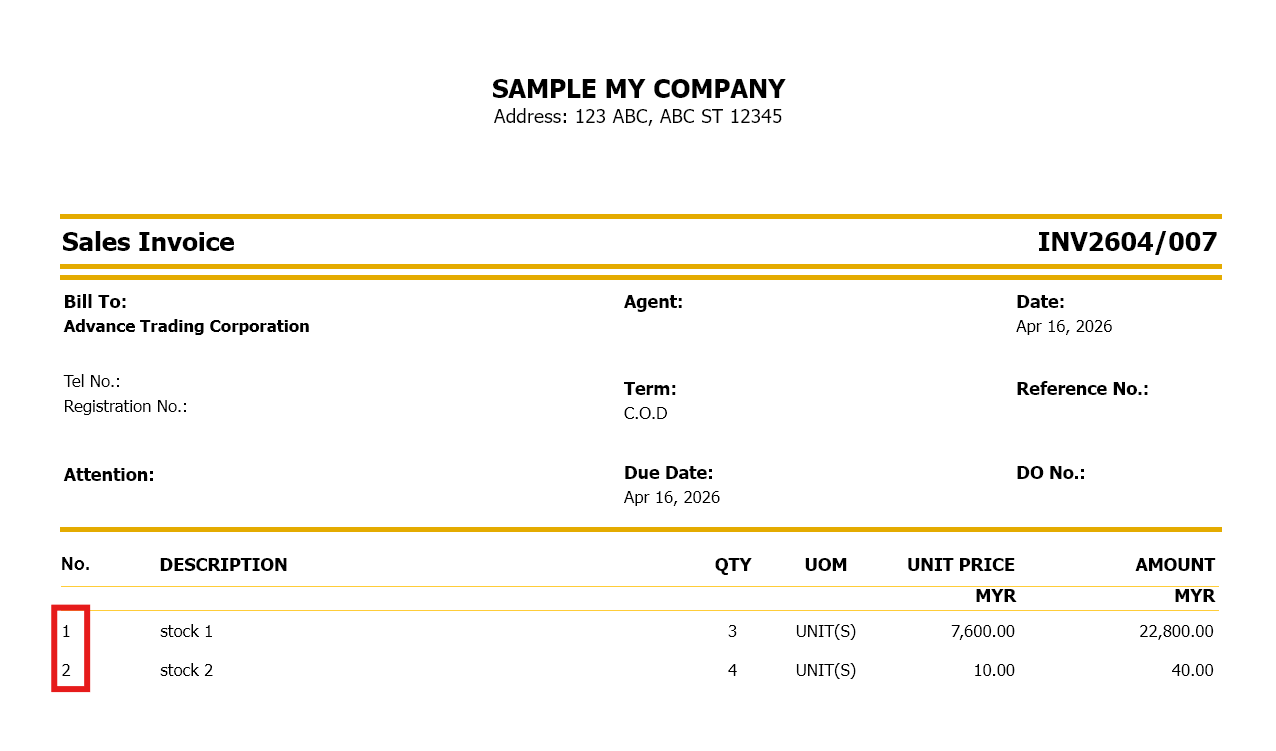1276x751 pixels.
Task: Select the company address line
Action: [x=638, y=117]
